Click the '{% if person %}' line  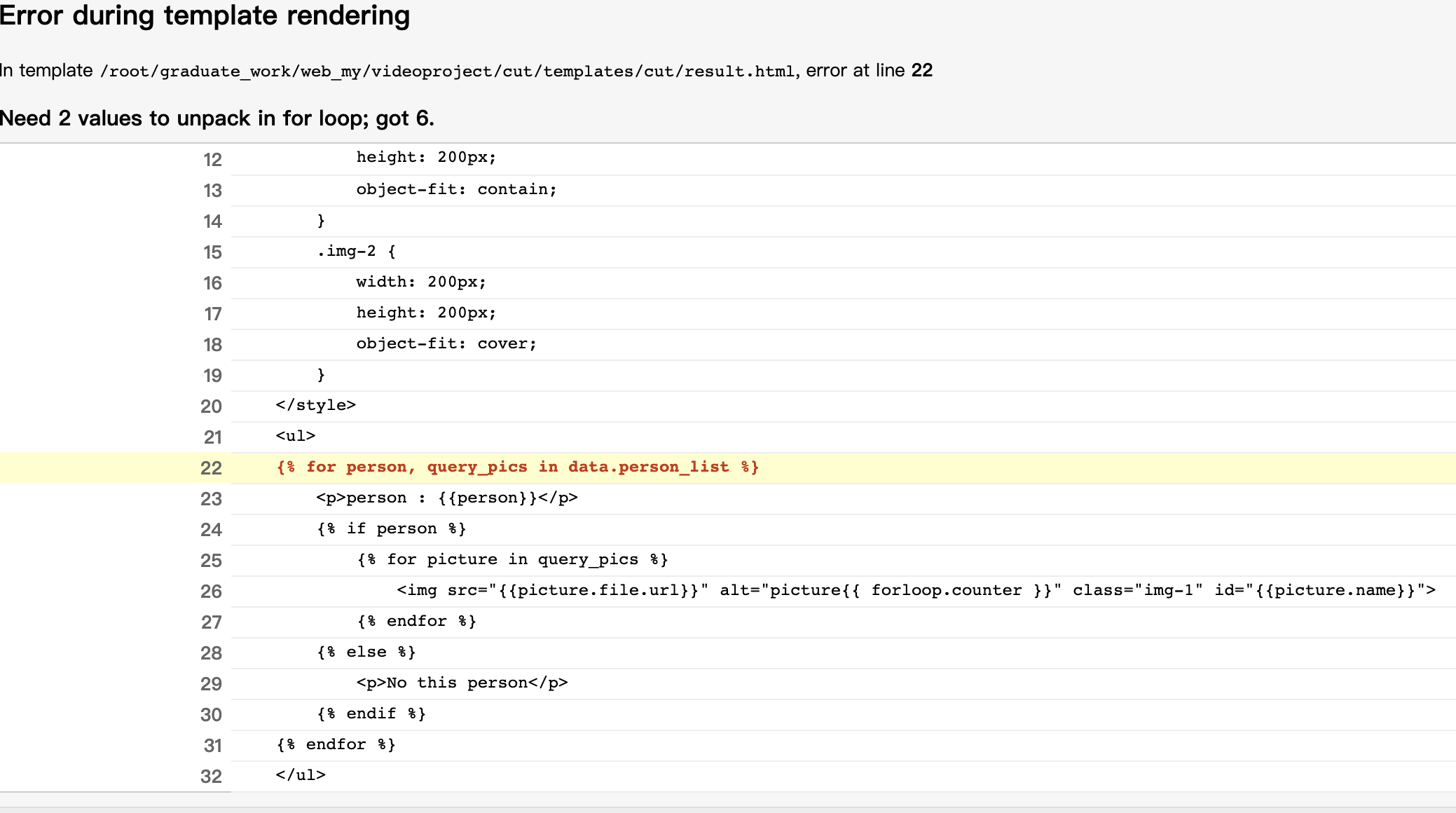(391, 528)
